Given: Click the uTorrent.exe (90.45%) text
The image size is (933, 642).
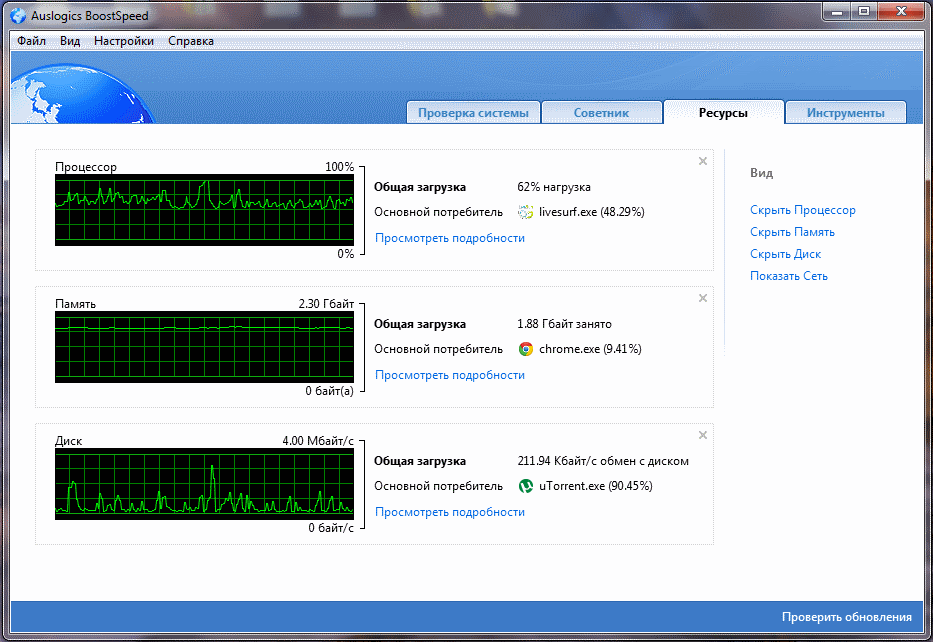Looking at the screenshot, I should (x=596, y=486).
